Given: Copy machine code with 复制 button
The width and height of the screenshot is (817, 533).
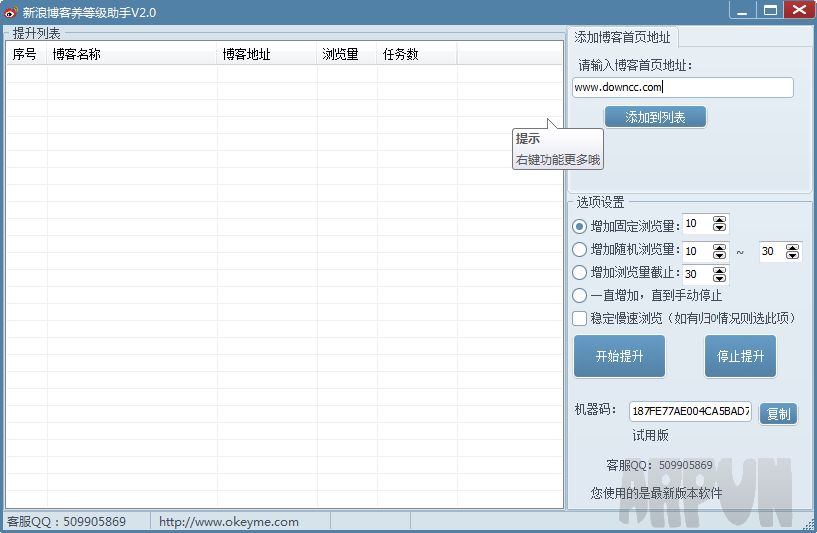Looking at the screenshot, I should [778, 413].
